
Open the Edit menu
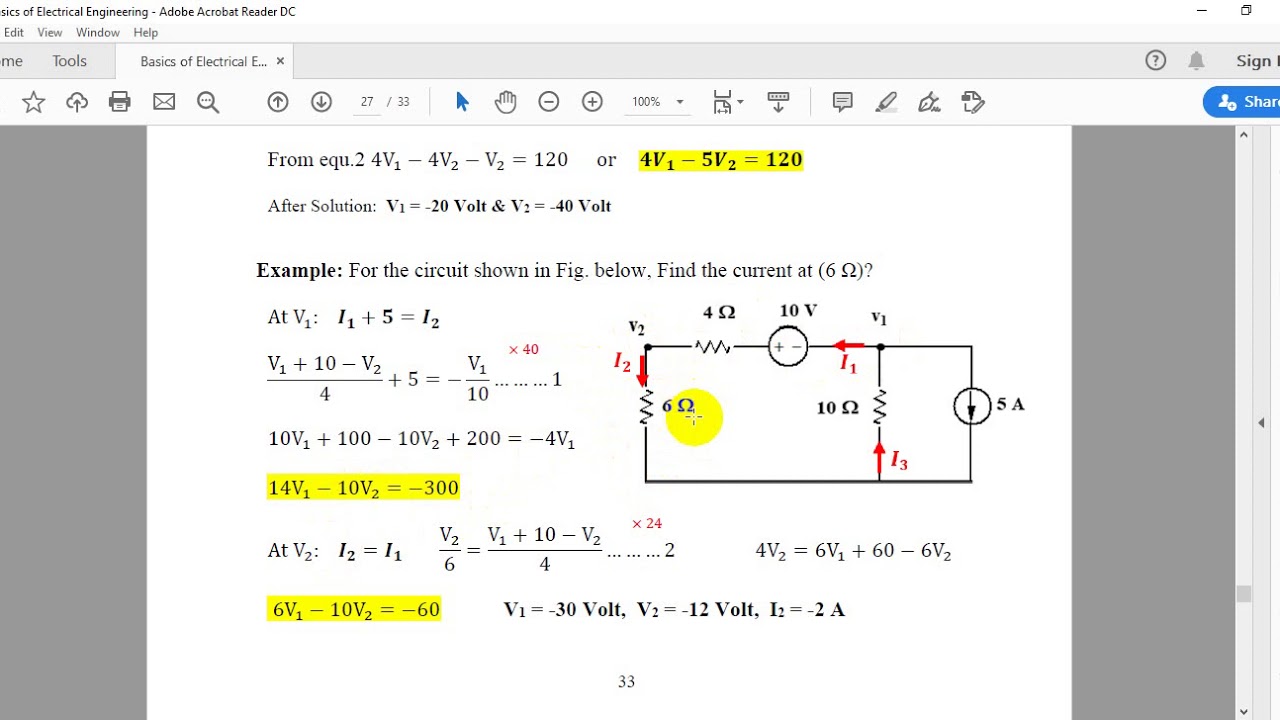tap(14, 33)
